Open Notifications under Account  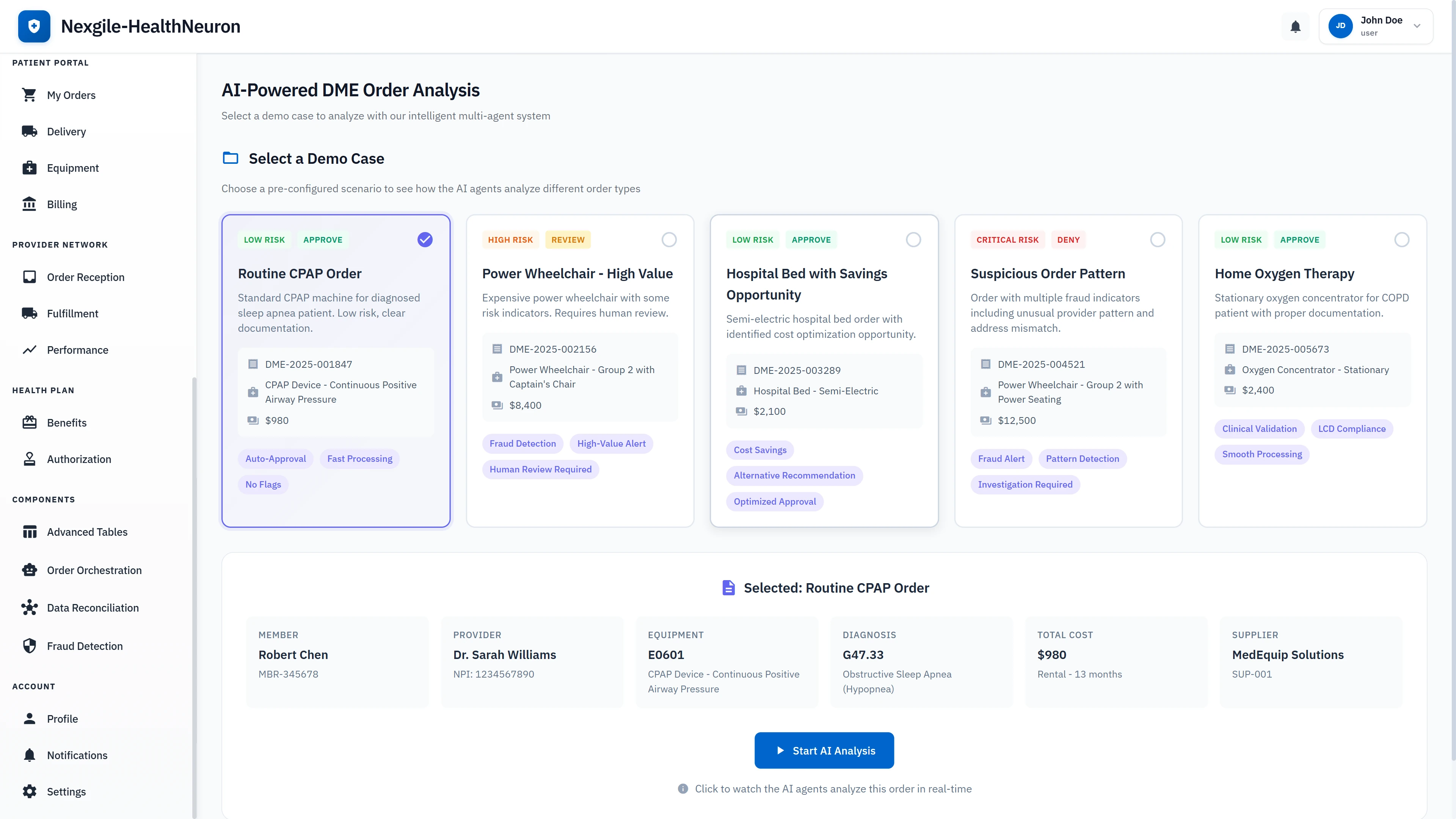coord(77,755)
